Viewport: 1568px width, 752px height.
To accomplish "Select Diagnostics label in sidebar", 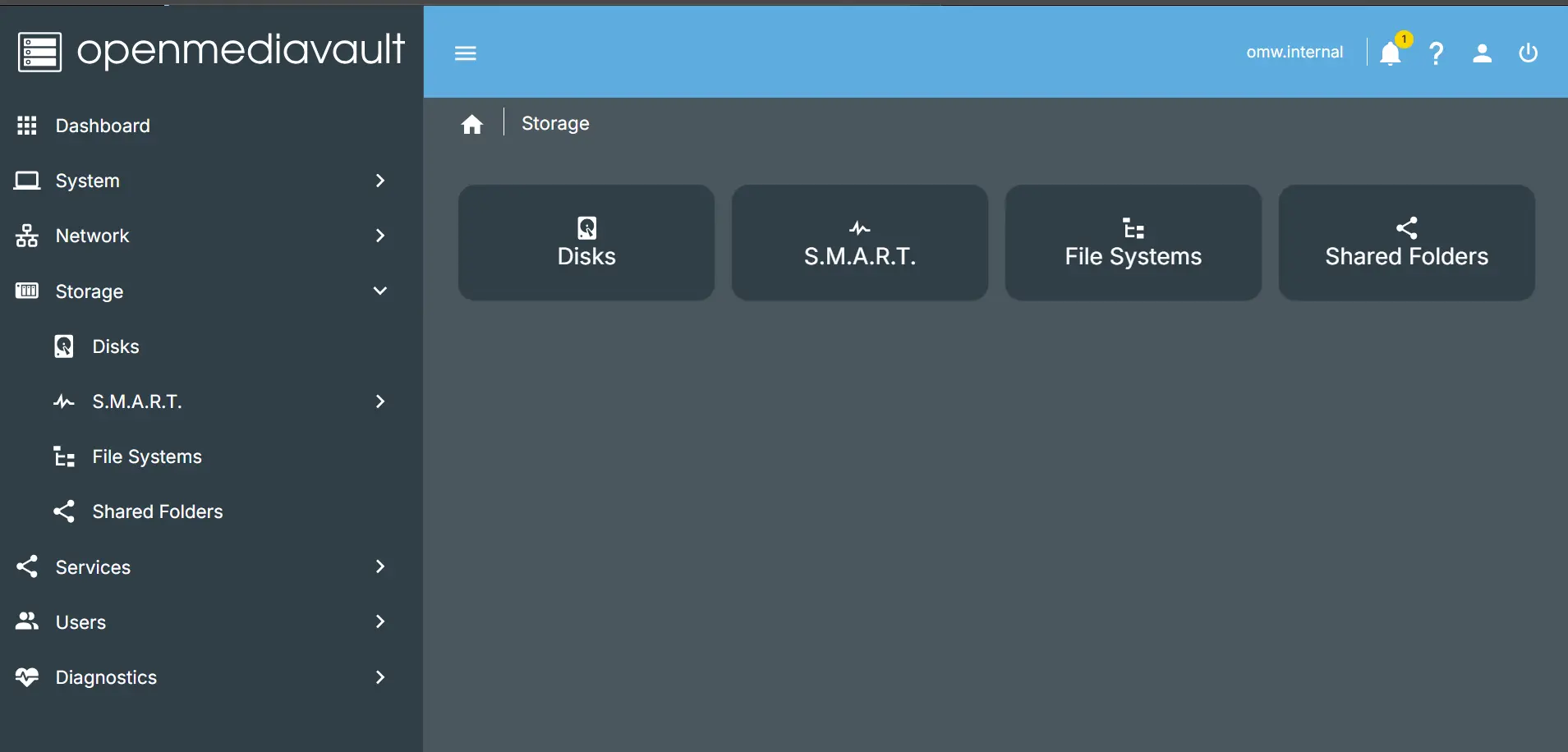I will 106,677.
